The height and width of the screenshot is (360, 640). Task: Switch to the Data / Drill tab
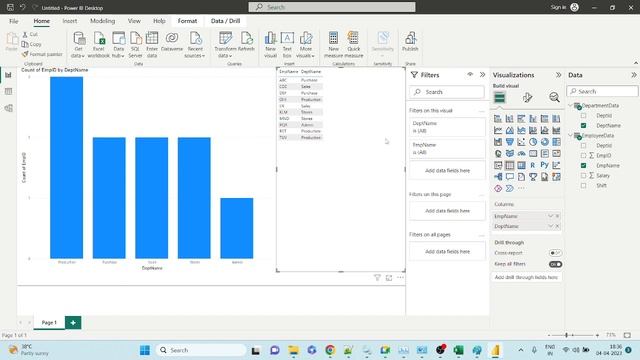(x=225, y=21)
